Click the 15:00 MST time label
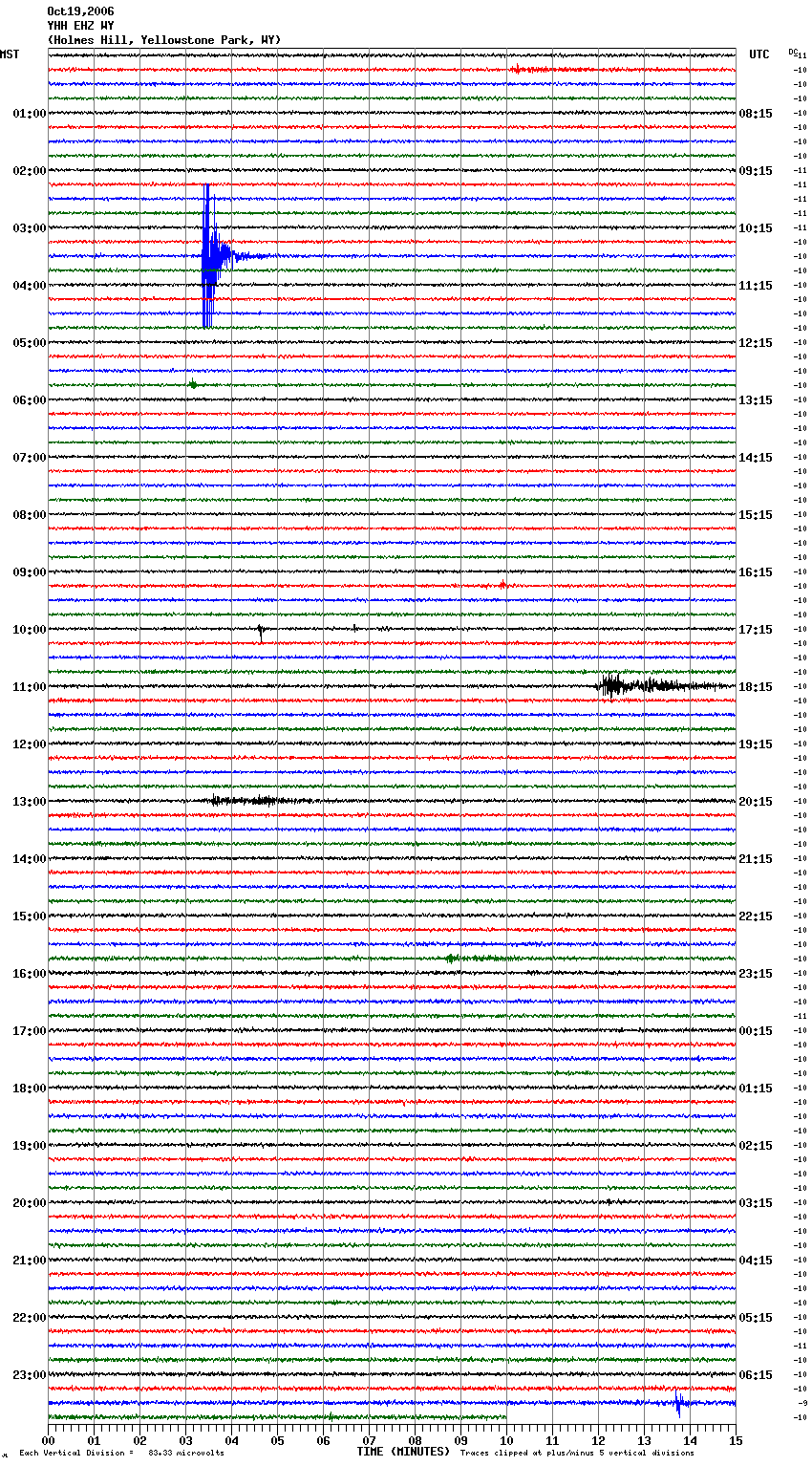Screen dimensions: 812x1466 pos(30,916)
